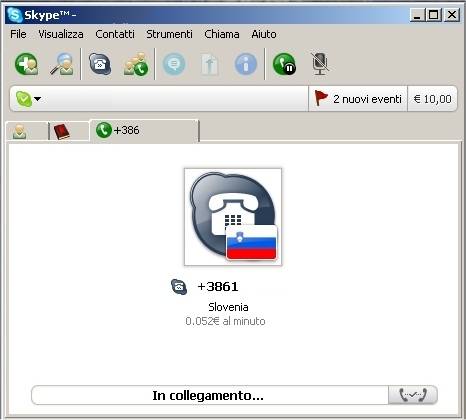Open the Visualizza menu
This screenshot has width=466, height=420.
point(61,34)
